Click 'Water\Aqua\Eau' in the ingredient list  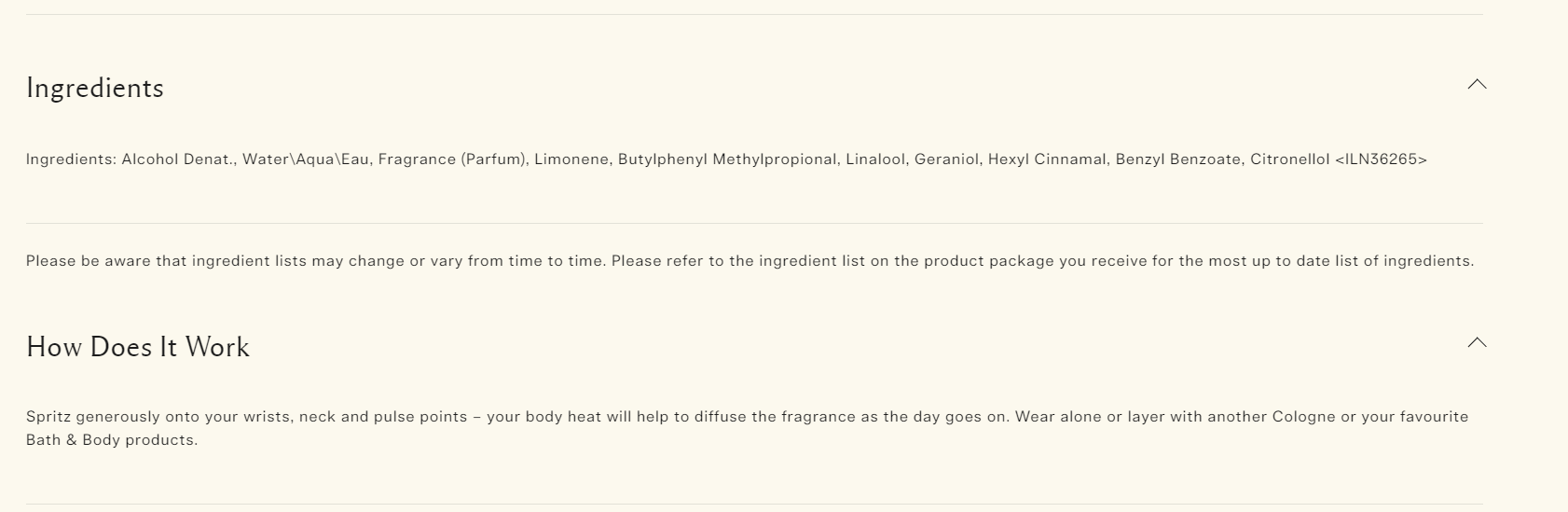coord(306,159)
